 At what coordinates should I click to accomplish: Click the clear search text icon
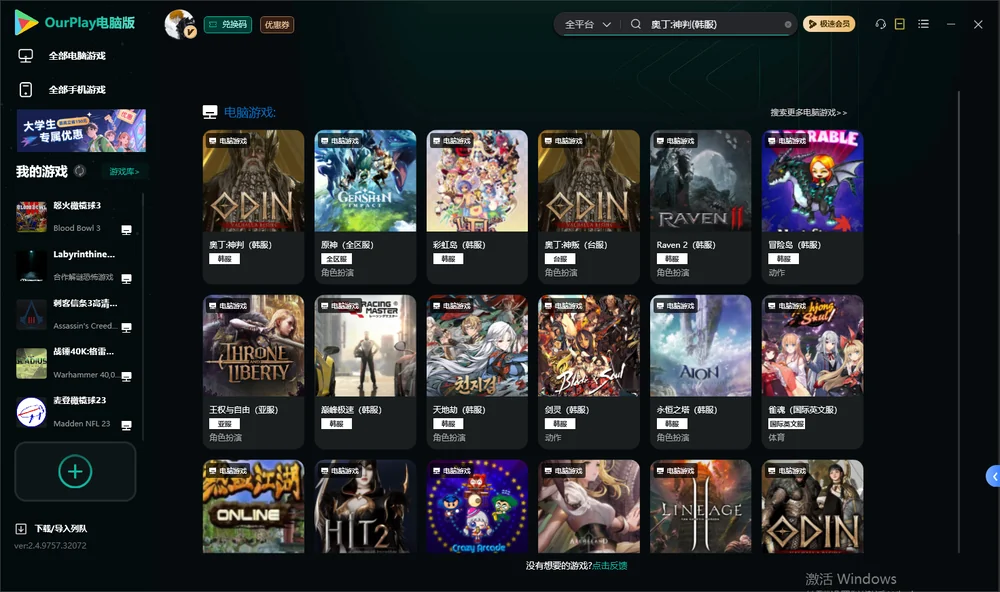click(x=788, y=24)
